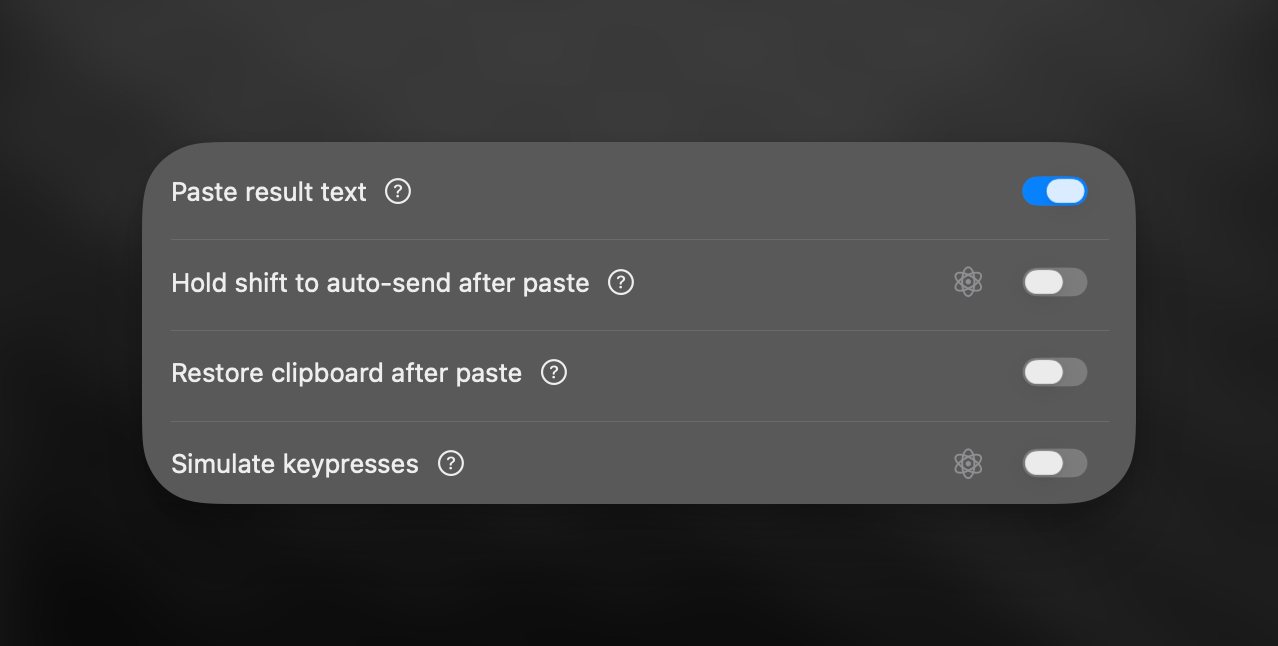Click the help circle next to Restore clipboard
This screenshot has height=646, width=1278.
[553, 372]
